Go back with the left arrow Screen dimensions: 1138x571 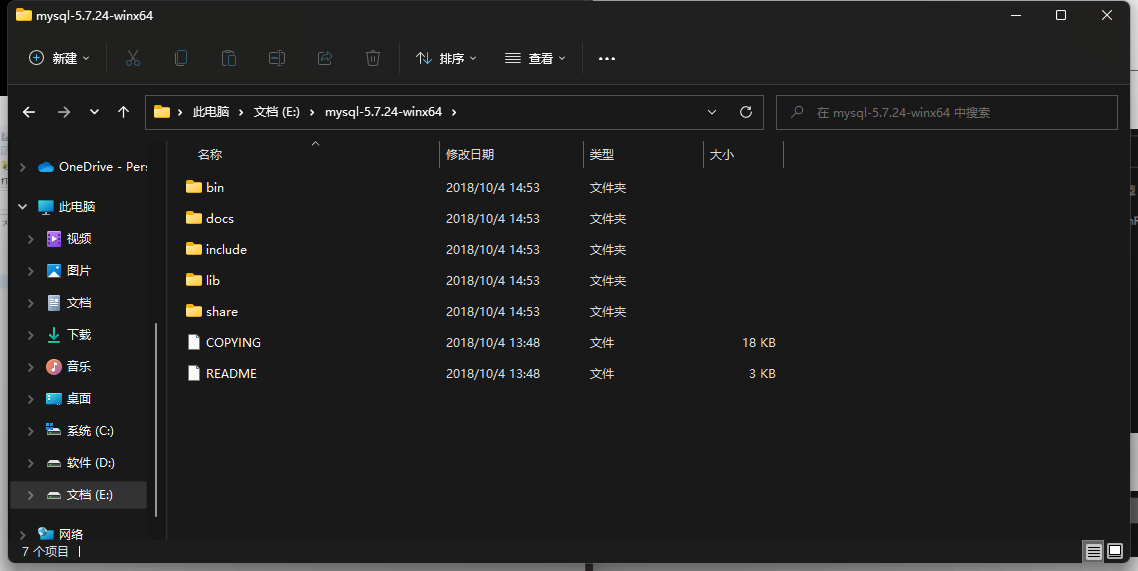point(29,112)
